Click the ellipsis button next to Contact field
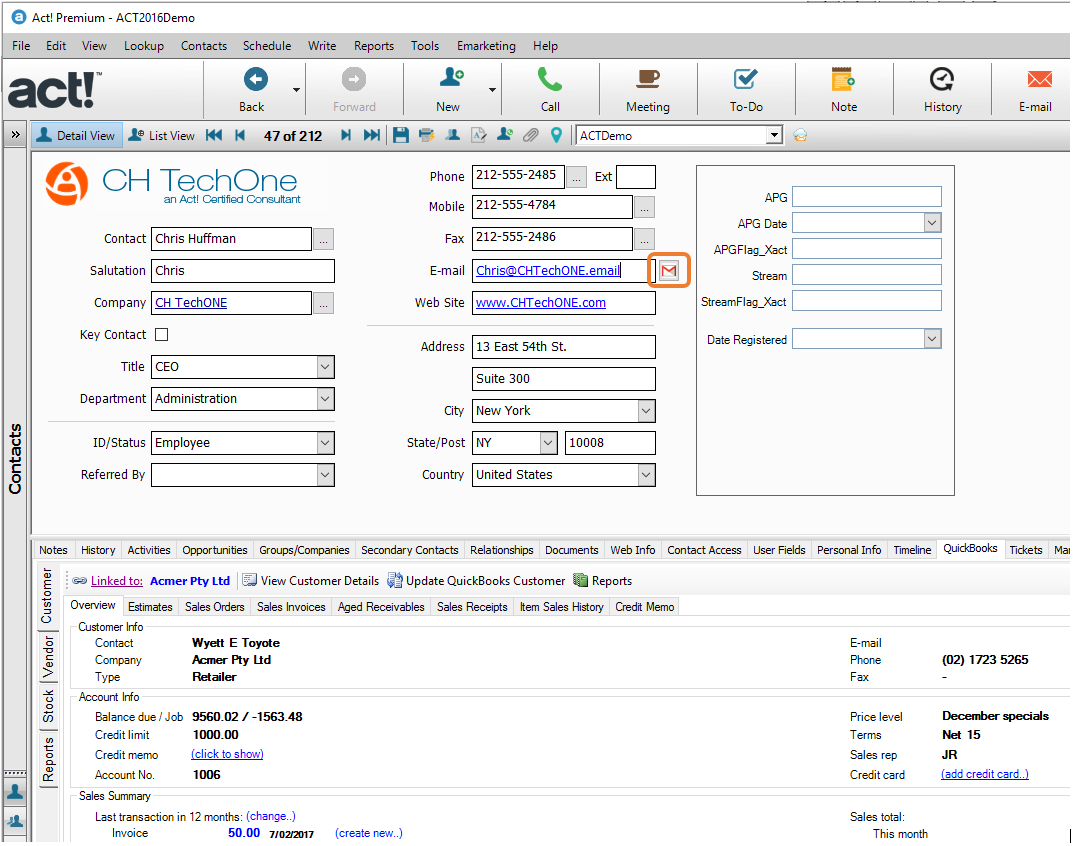Image resolution: width=1073 pixels, height=846 pixels. (x=324, y=240)
